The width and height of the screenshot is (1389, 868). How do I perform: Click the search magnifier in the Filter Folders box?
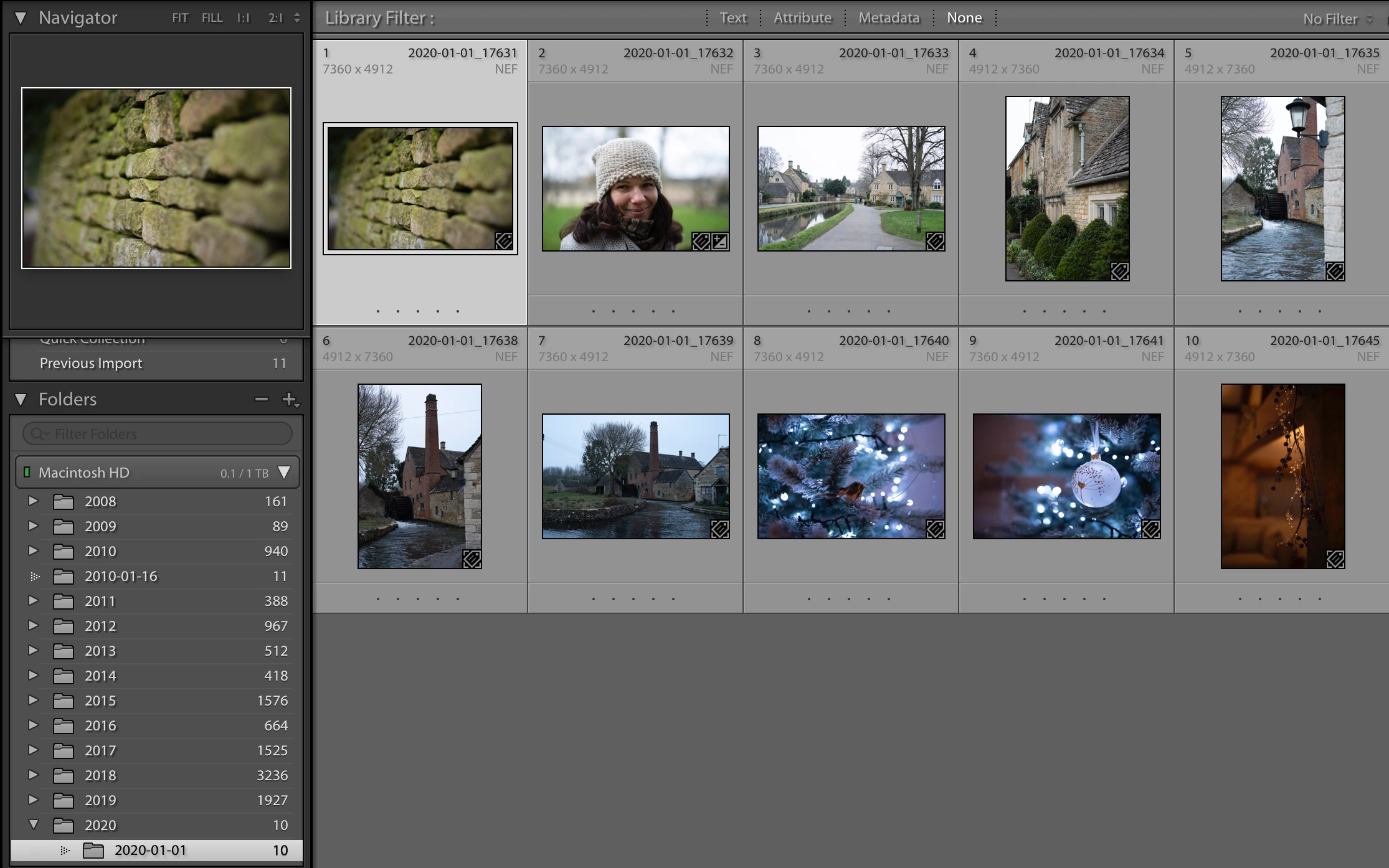pyautogui.click(x=38, y=433)
